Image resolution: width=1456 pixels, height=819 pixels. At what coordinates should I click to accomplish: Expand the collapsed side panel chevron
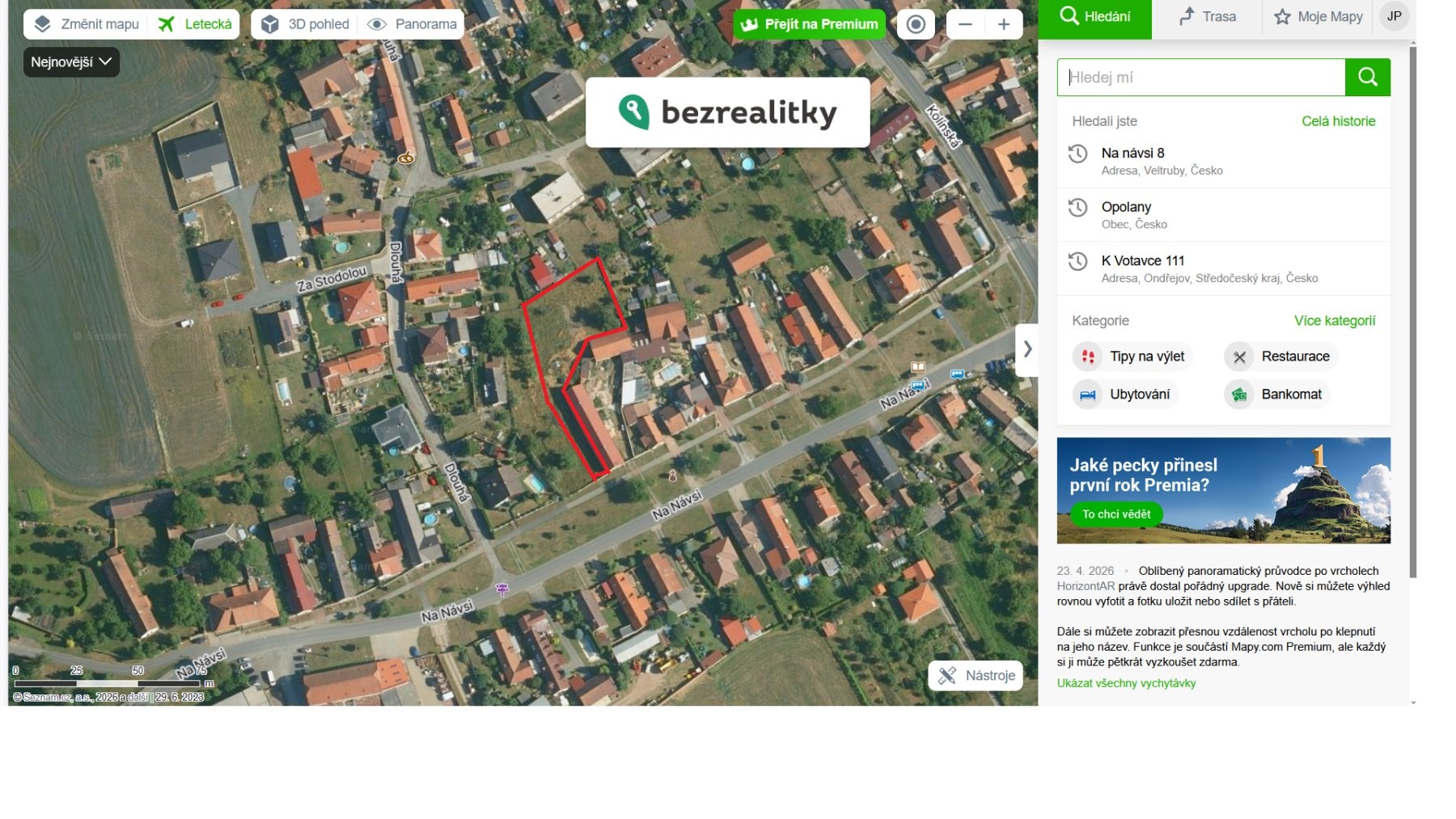[1028, 348]
